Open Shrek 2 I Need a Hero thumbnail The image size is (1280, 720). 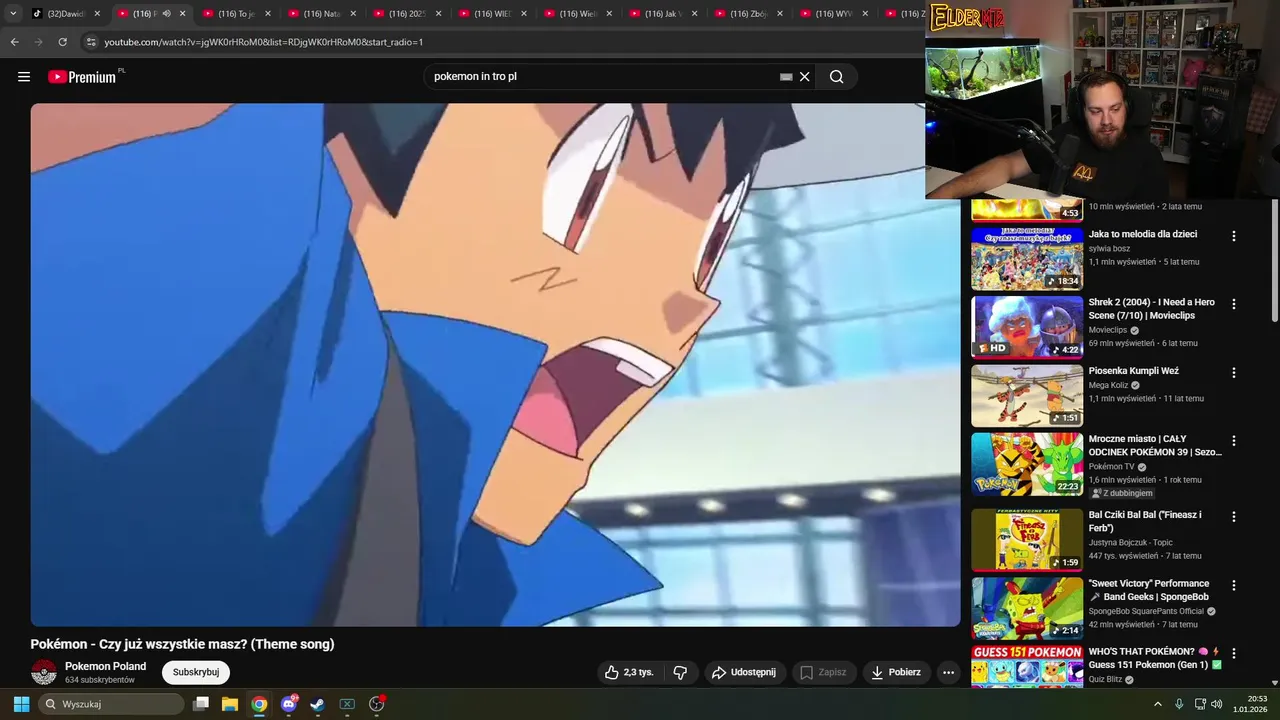click(1027, 327)
